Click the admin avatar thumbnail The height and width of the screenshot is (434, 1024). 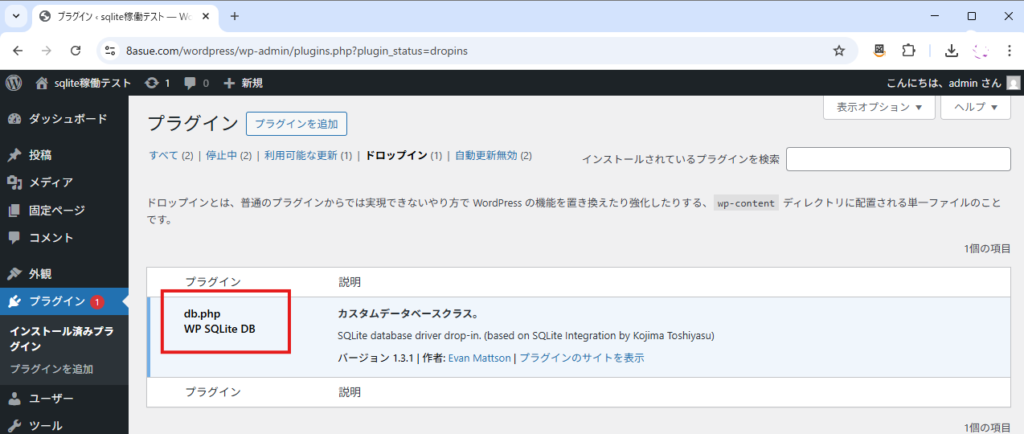(x=1012, y=83)
